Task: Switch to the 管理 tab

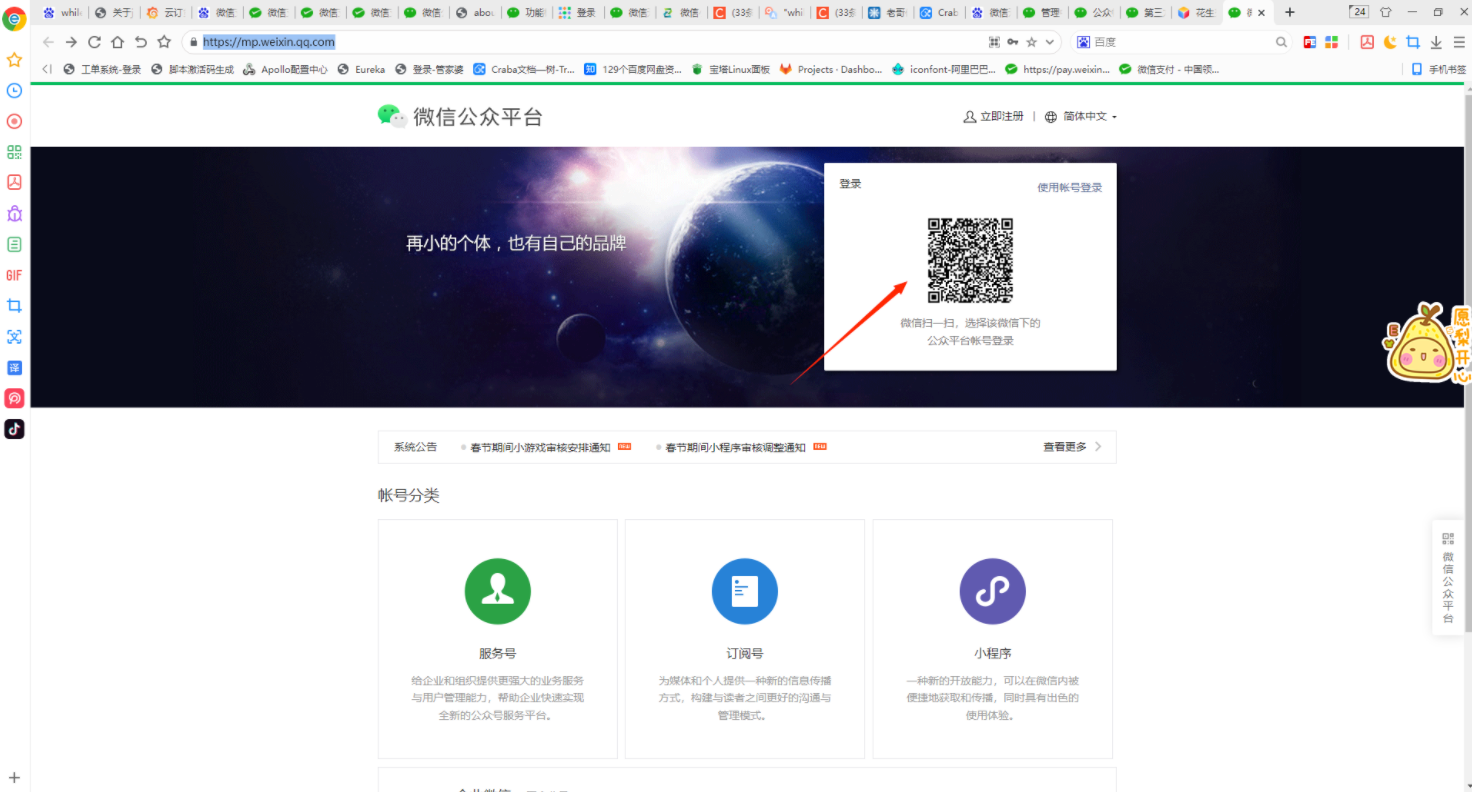Action: [1041, 12]
